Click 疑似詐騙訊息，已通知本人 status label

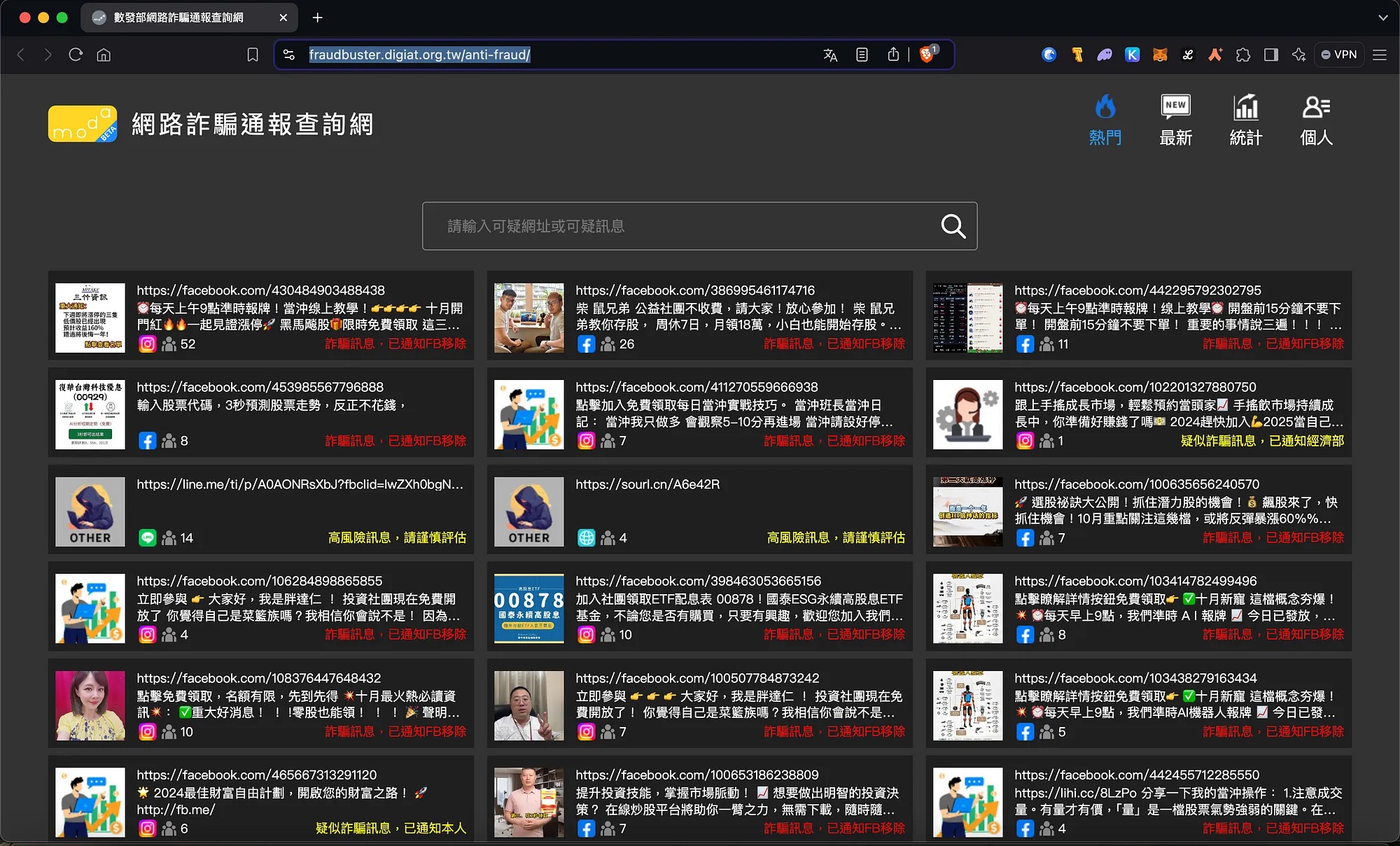391,829
